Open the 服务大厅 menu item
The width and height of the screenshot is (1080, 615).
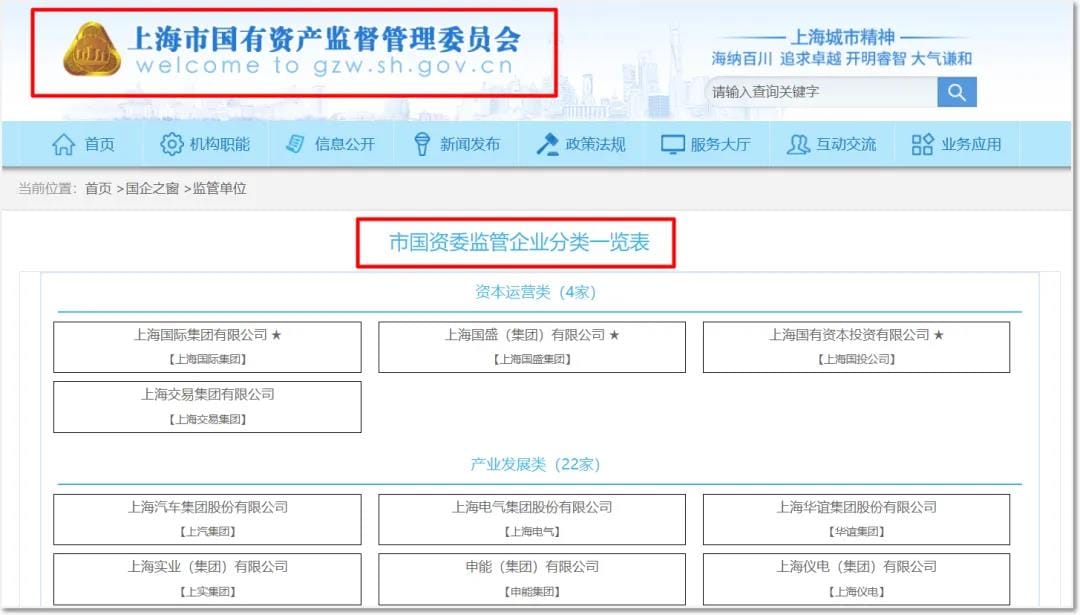720,145
